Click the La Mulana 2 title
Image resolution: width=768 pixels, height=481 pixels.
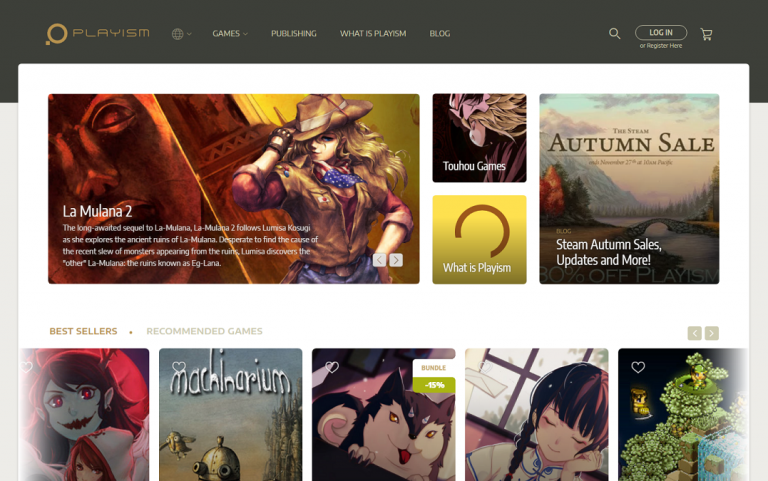[x=97, y=212]
